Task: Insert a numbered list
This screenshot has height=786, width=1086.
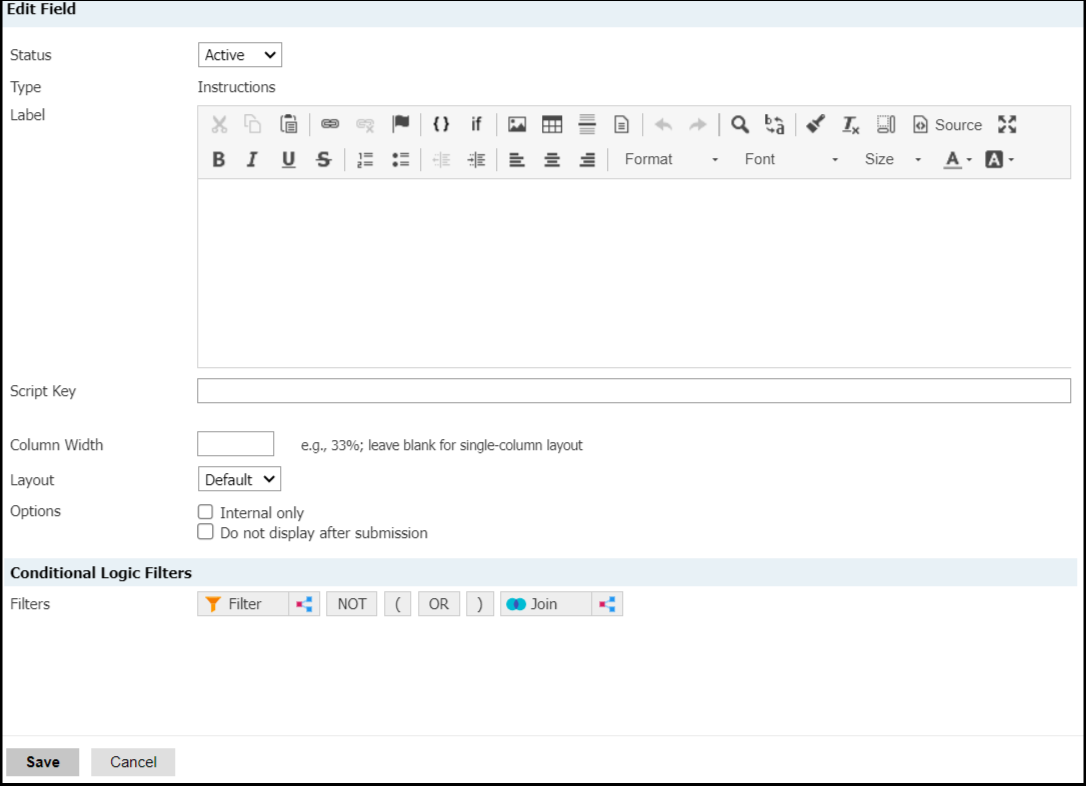Action: pos(365,160)
